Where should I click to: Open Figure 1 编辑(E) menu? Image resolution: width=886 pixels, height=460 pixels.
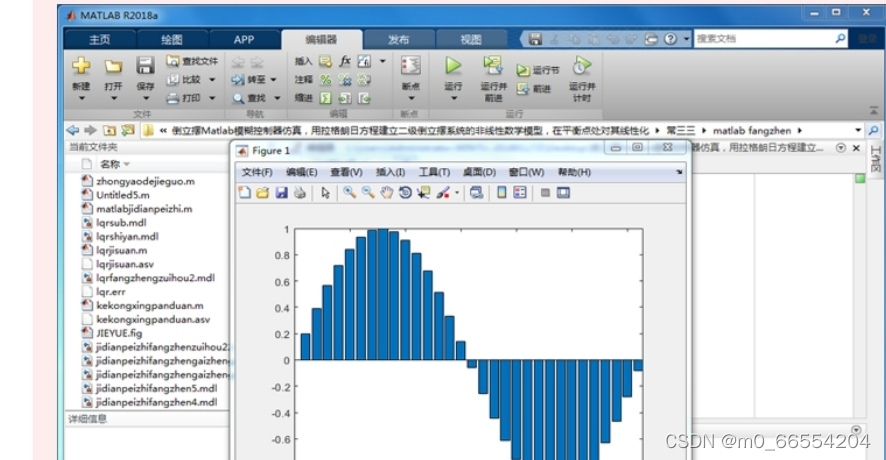click(302, 172)
